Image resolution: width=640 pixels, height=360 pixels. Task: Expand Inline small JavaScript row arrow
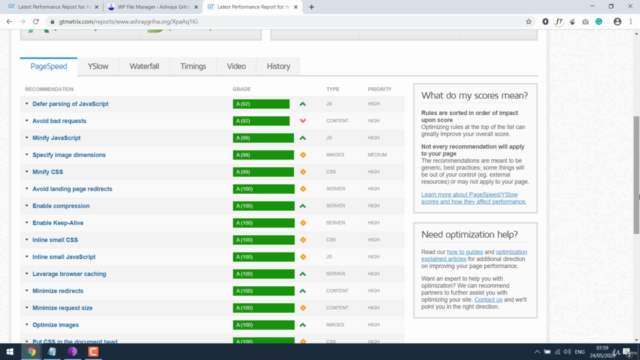tap(27, 257)
